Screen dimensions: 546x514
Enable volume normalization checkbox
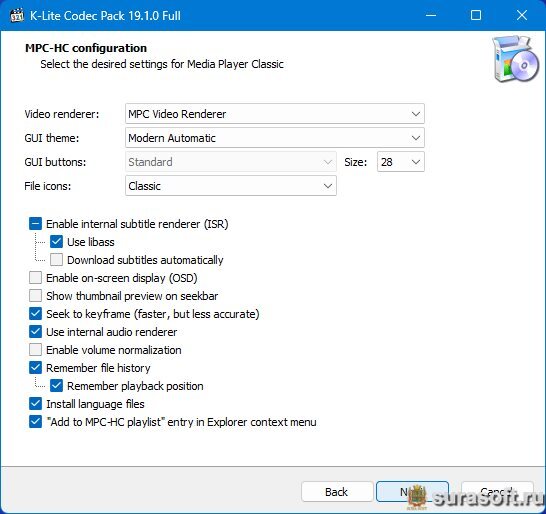tap(36, 350)
